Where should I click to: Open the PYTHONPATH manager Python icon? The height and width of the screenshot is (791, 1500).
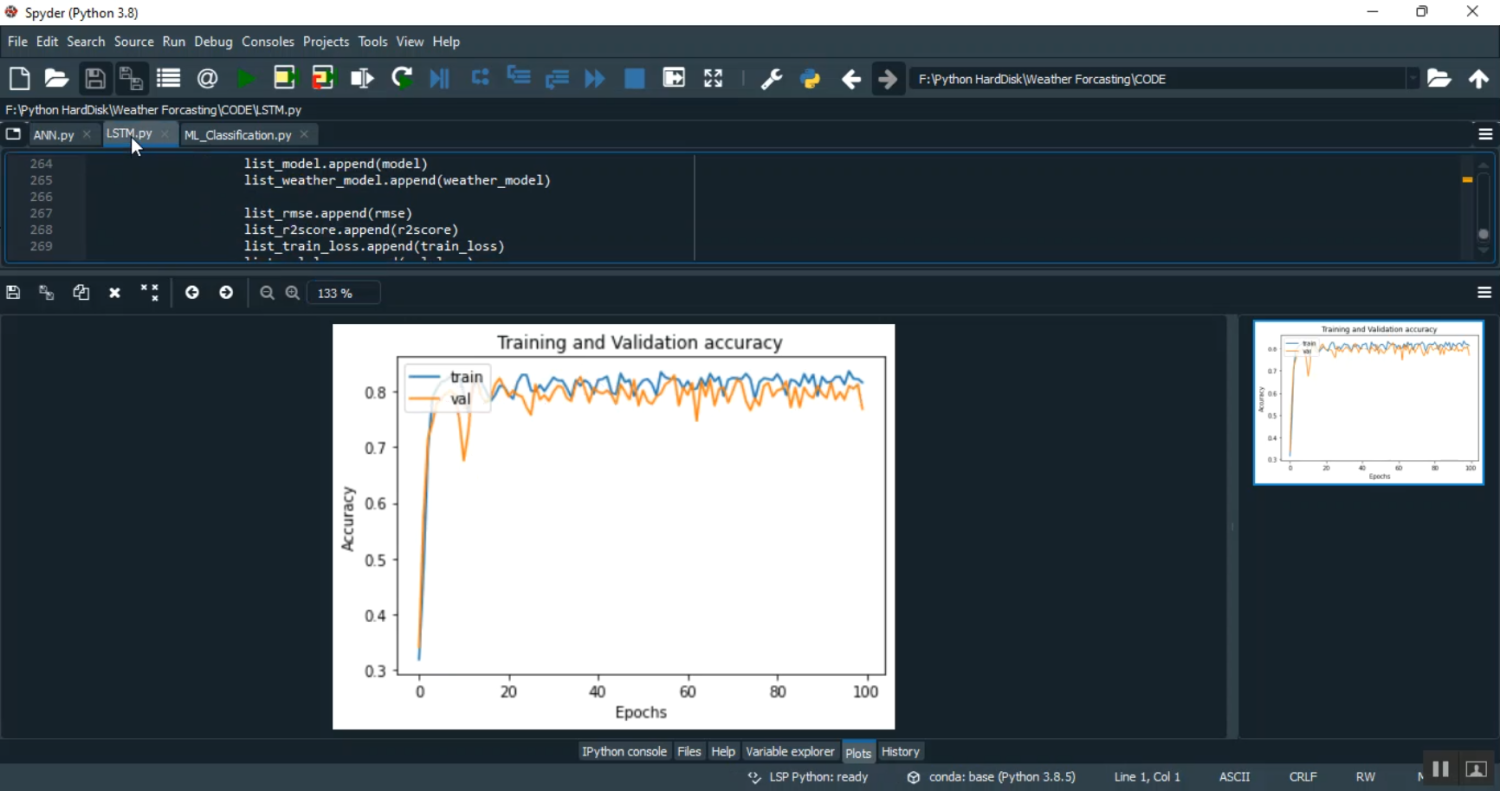click(810, 79)
